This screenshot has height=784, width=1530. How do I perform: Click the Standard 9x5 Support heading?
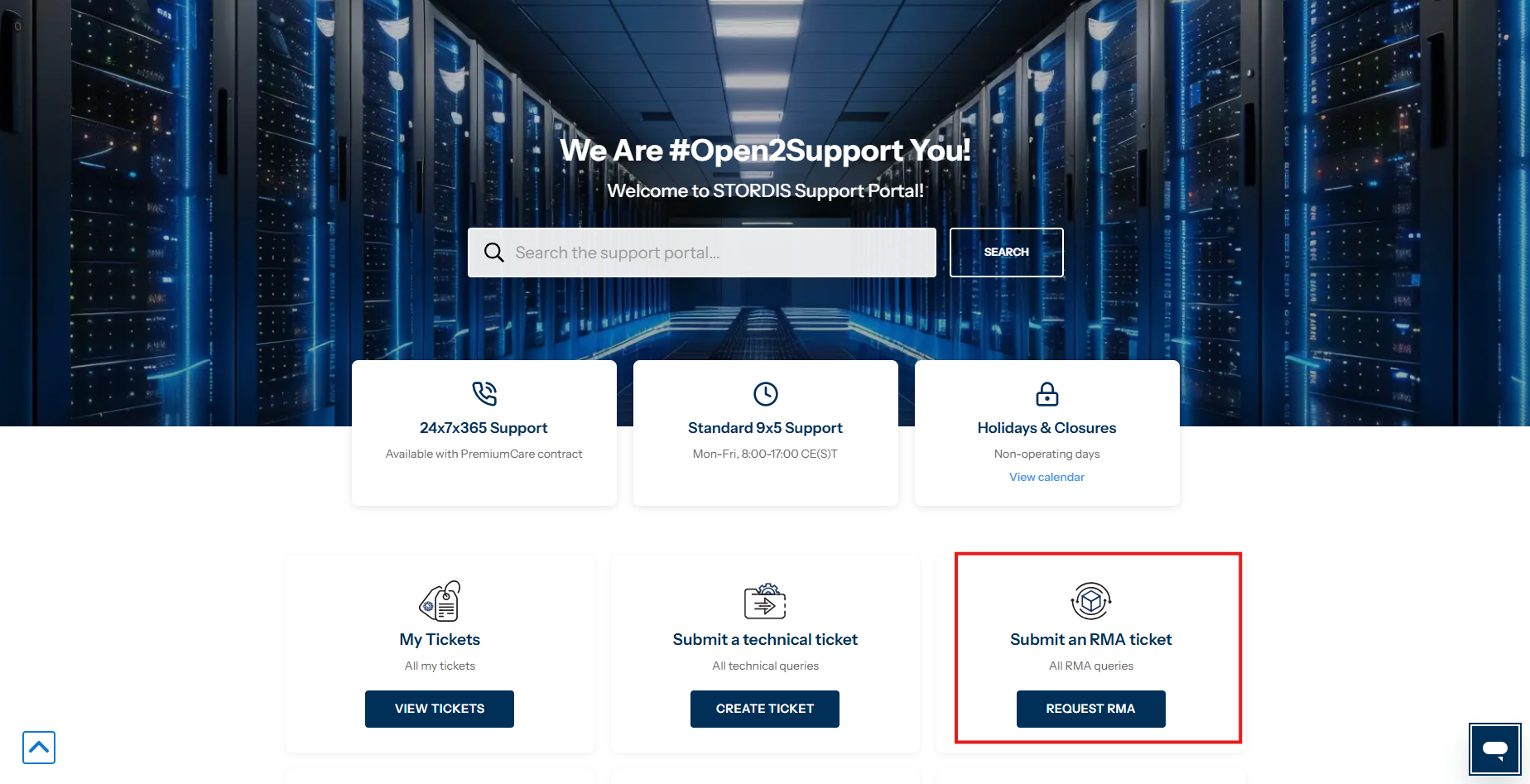coord(765,428)
